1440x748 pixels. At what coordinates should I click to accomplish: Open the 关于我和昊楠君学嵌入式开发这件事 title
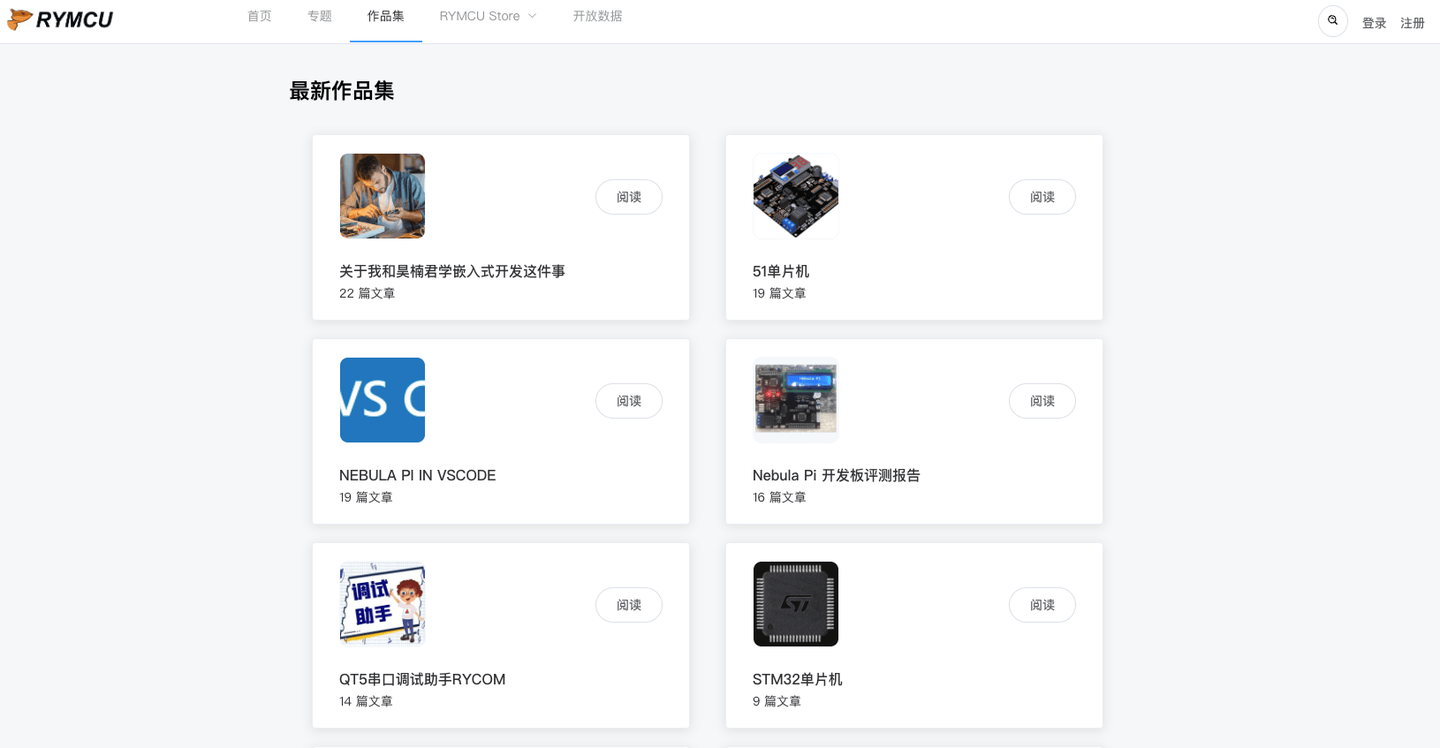[452, 271]
